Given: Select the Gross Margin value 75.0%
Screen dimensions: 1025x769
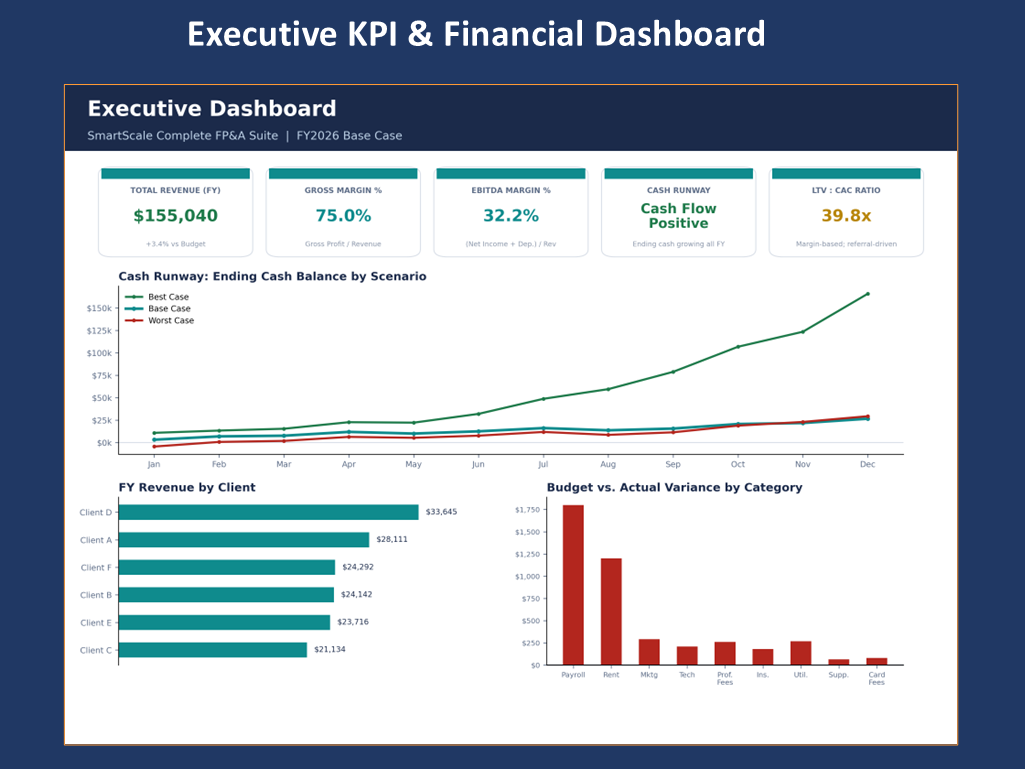Looking at the screenshot, I should click(343, 216).
